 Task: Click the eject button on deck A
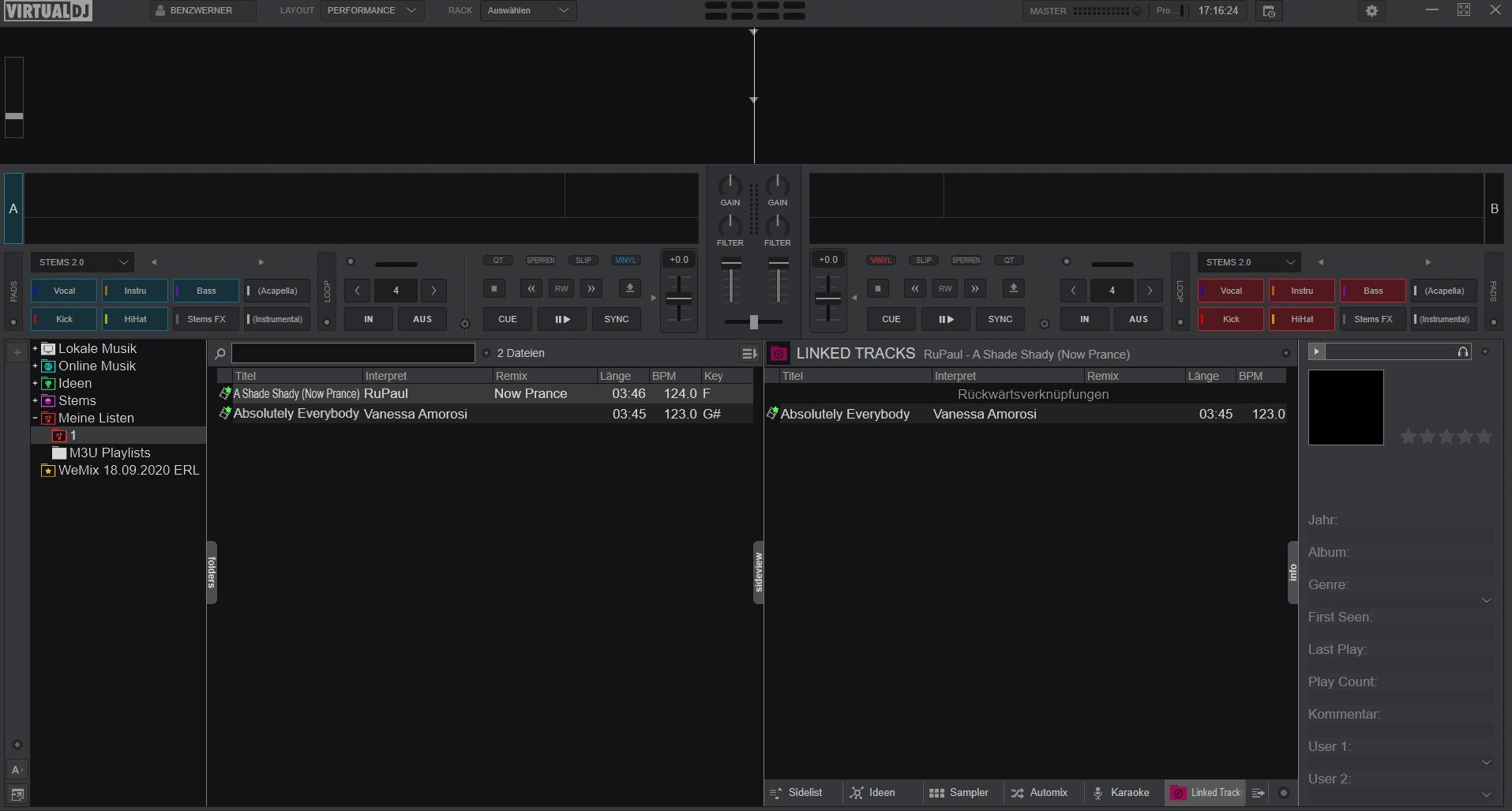coord(629,288)
